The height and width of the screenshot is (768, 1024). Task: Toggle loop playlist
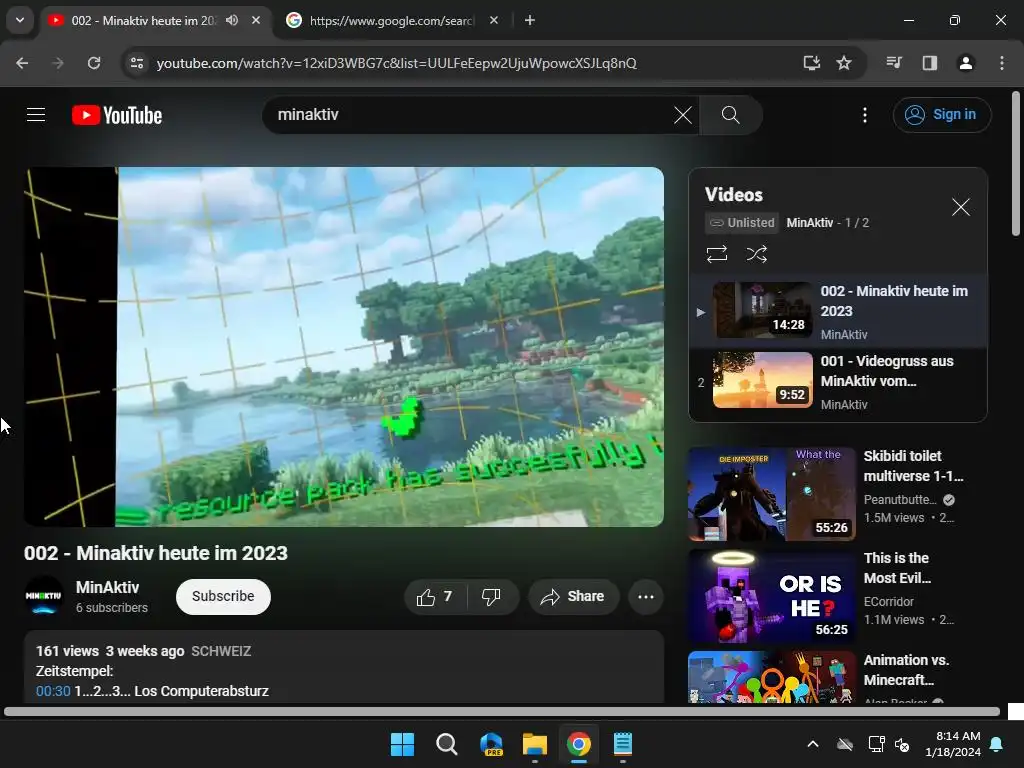point(716,253)
